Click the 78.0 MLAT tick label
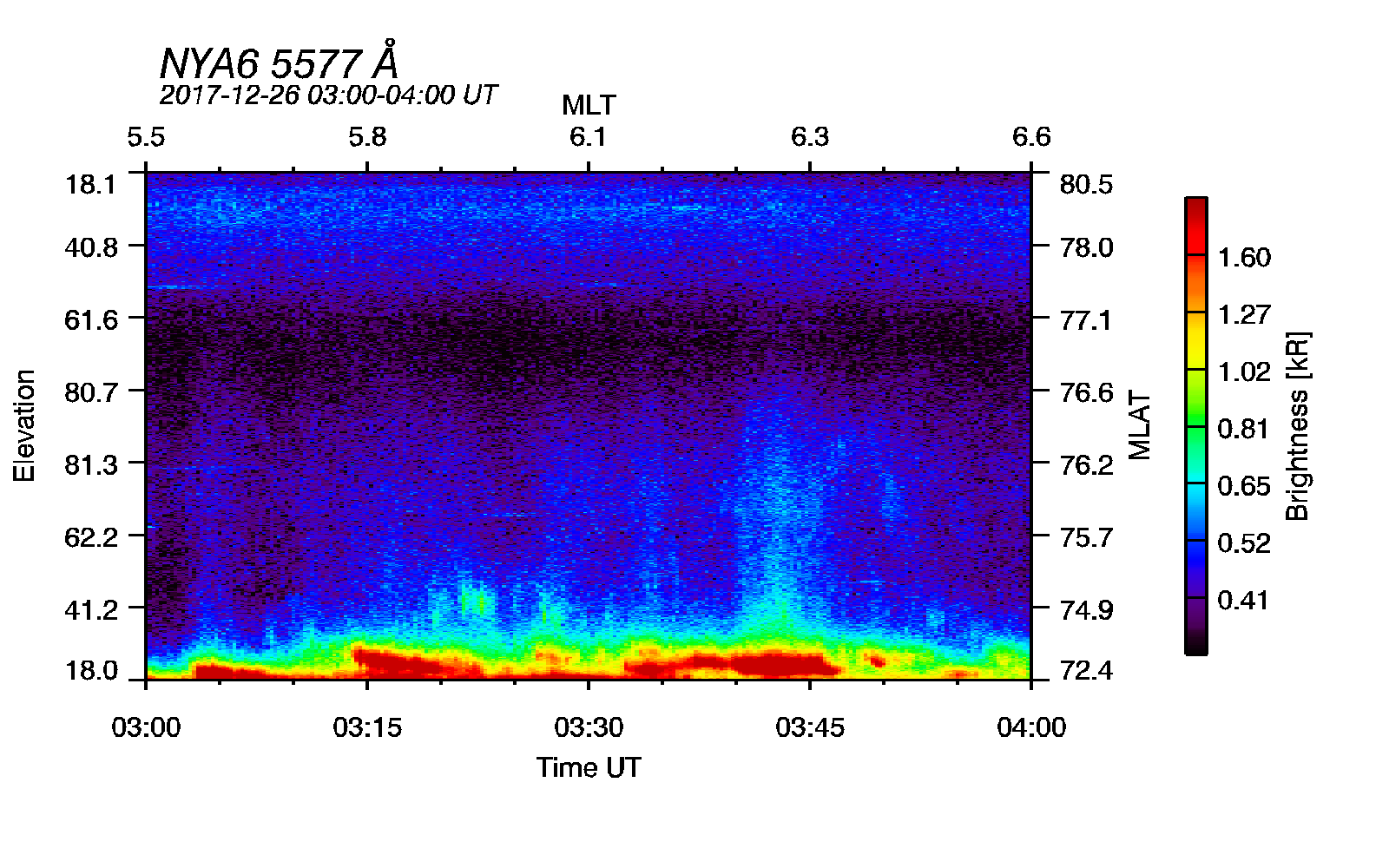 1086,247
